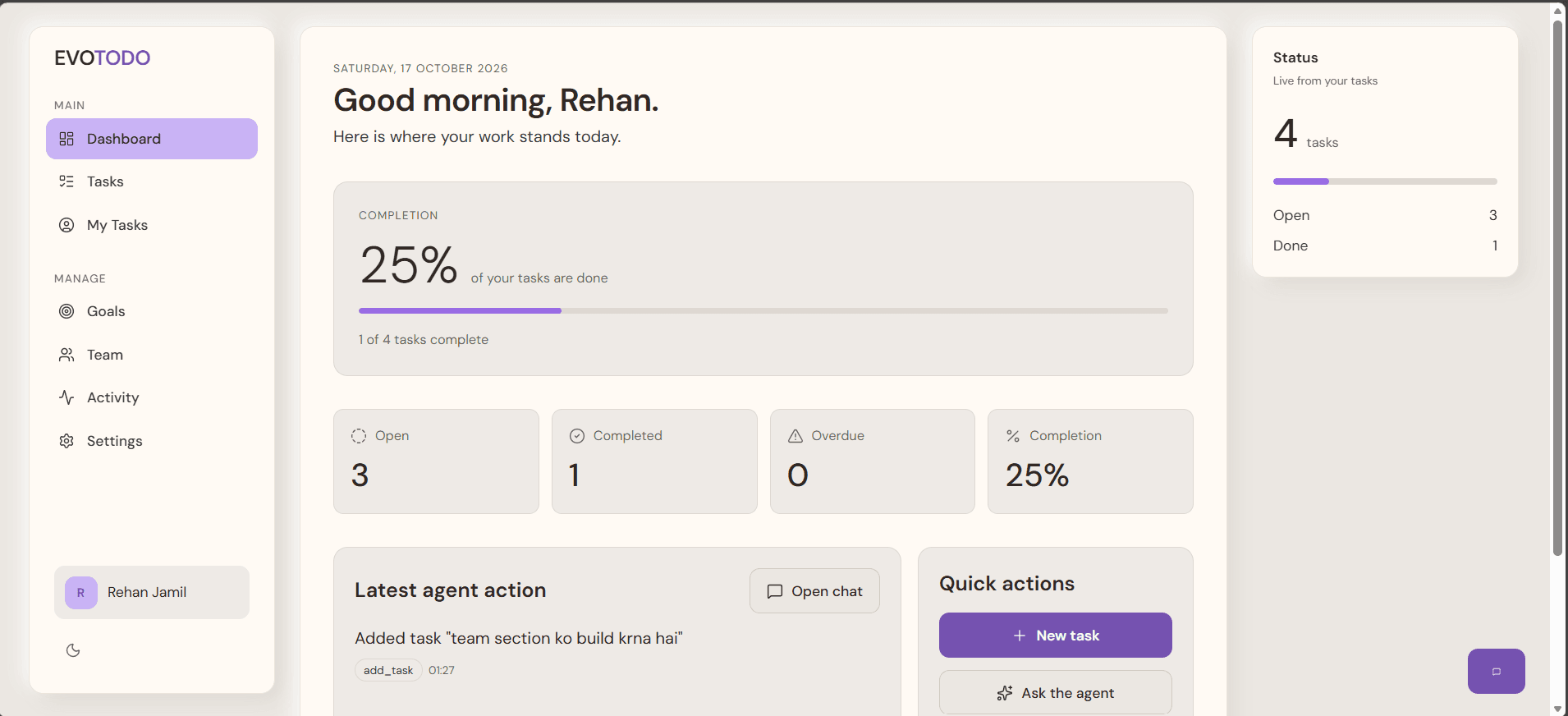Click the R avatar for Rehan Jamil

pyautogui.click(x=81, y=593)
